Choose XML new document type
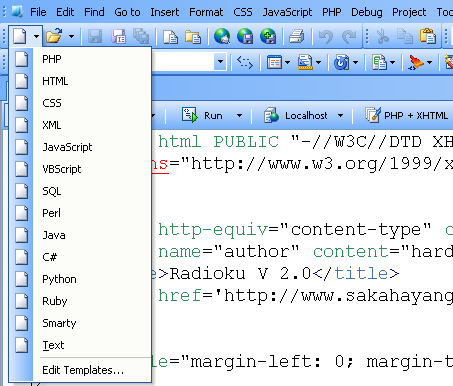 80,125
